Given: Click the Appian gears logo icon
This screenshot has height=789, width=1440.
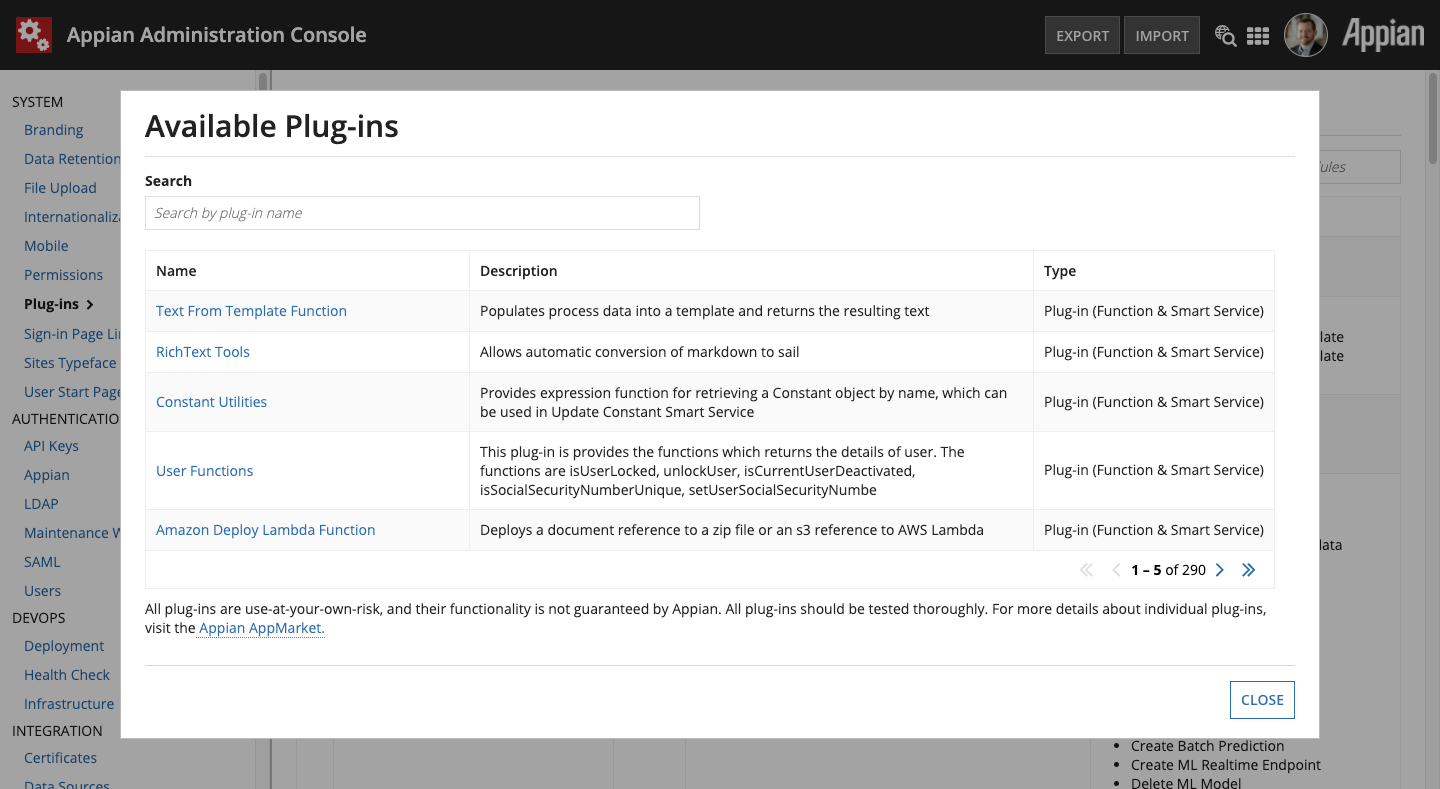Looking at the screenshot, I should [33, 35].
